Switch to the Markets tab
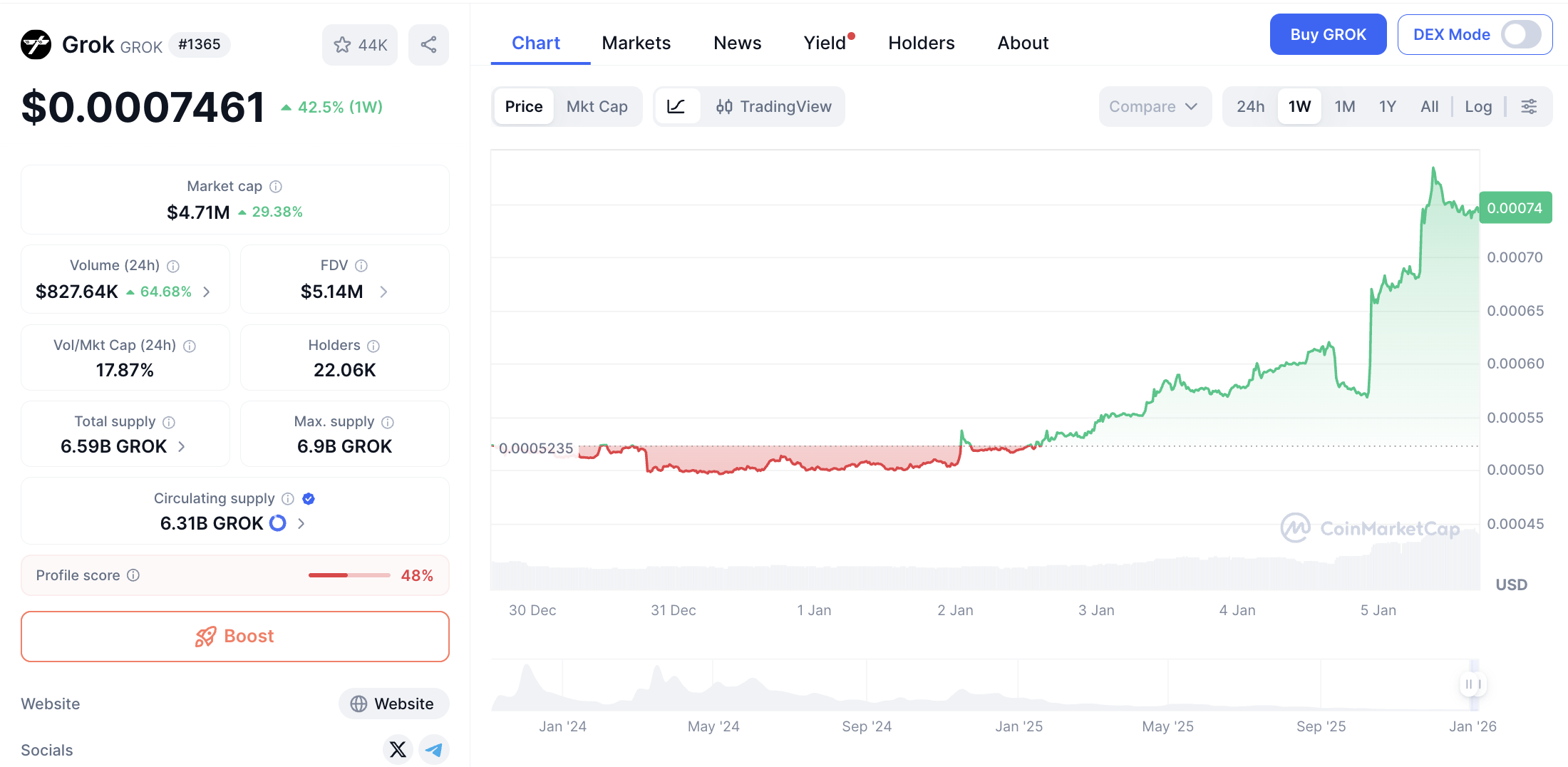The height and width of the screenshot is (767, 1568). coord(636,43)
